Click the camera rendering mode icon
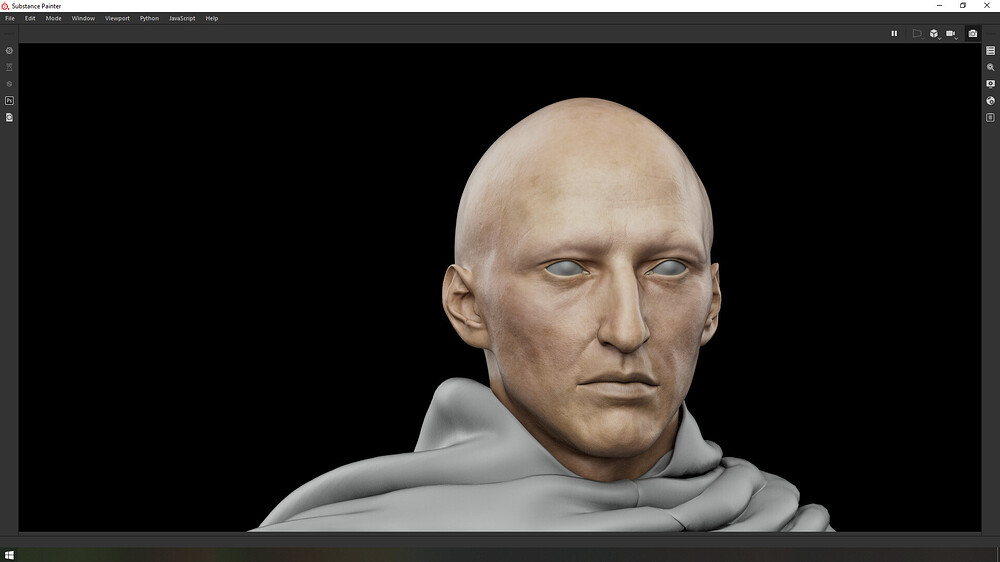 click(x=973, y=33)
